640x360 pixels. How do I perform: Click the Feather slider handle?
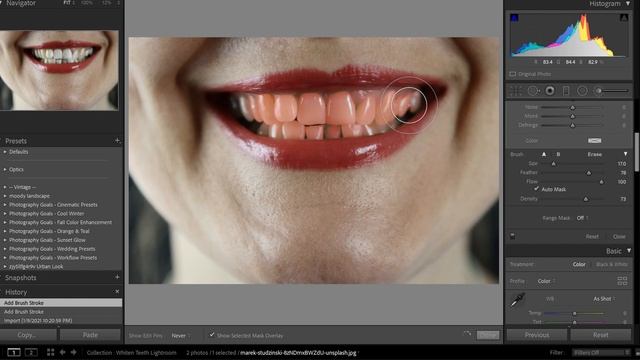[x=589, y=173]
